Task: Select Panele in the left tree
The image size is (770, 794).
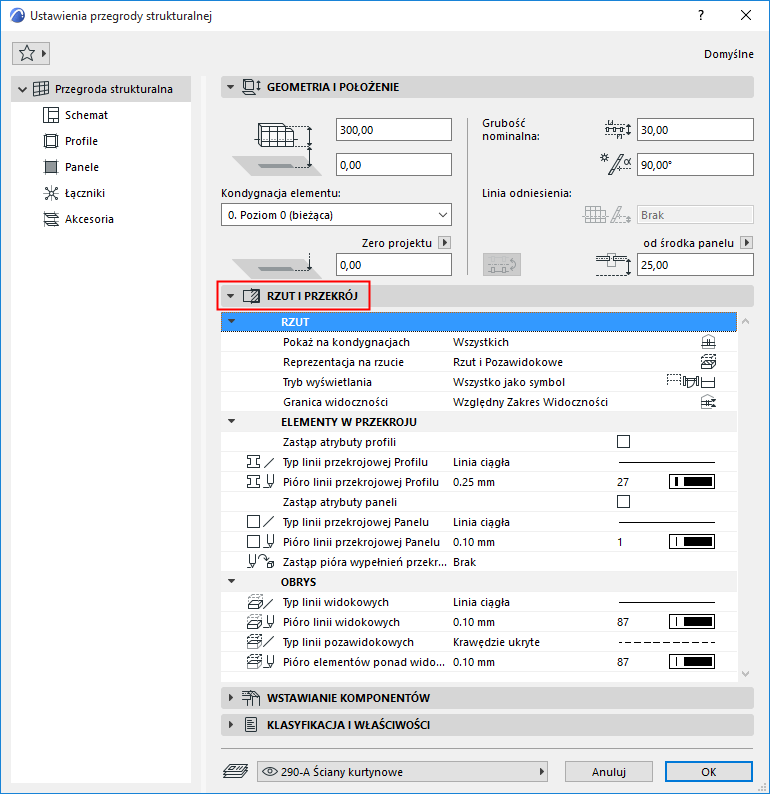Action: [82, 167]
